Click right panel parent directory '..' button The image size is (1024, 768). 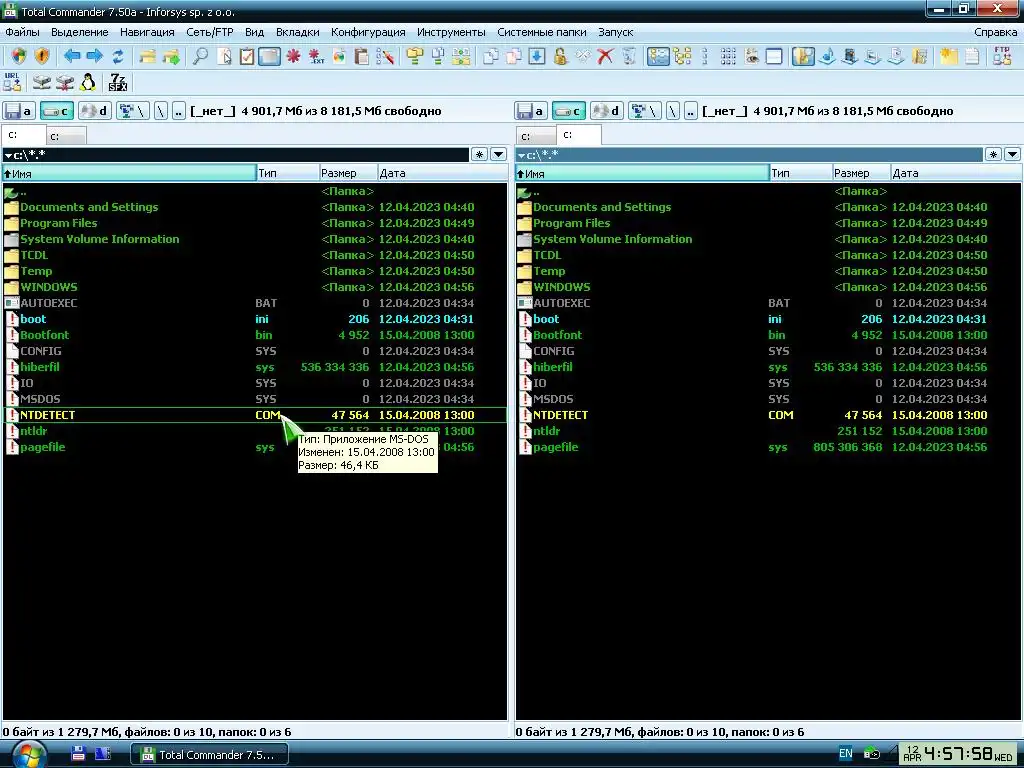[690, 111]
